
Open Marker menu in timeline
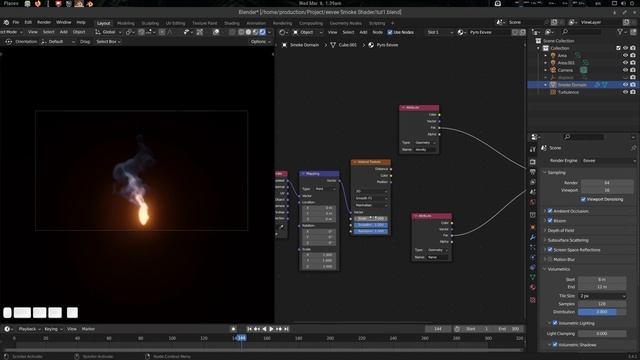click(88, 329)
